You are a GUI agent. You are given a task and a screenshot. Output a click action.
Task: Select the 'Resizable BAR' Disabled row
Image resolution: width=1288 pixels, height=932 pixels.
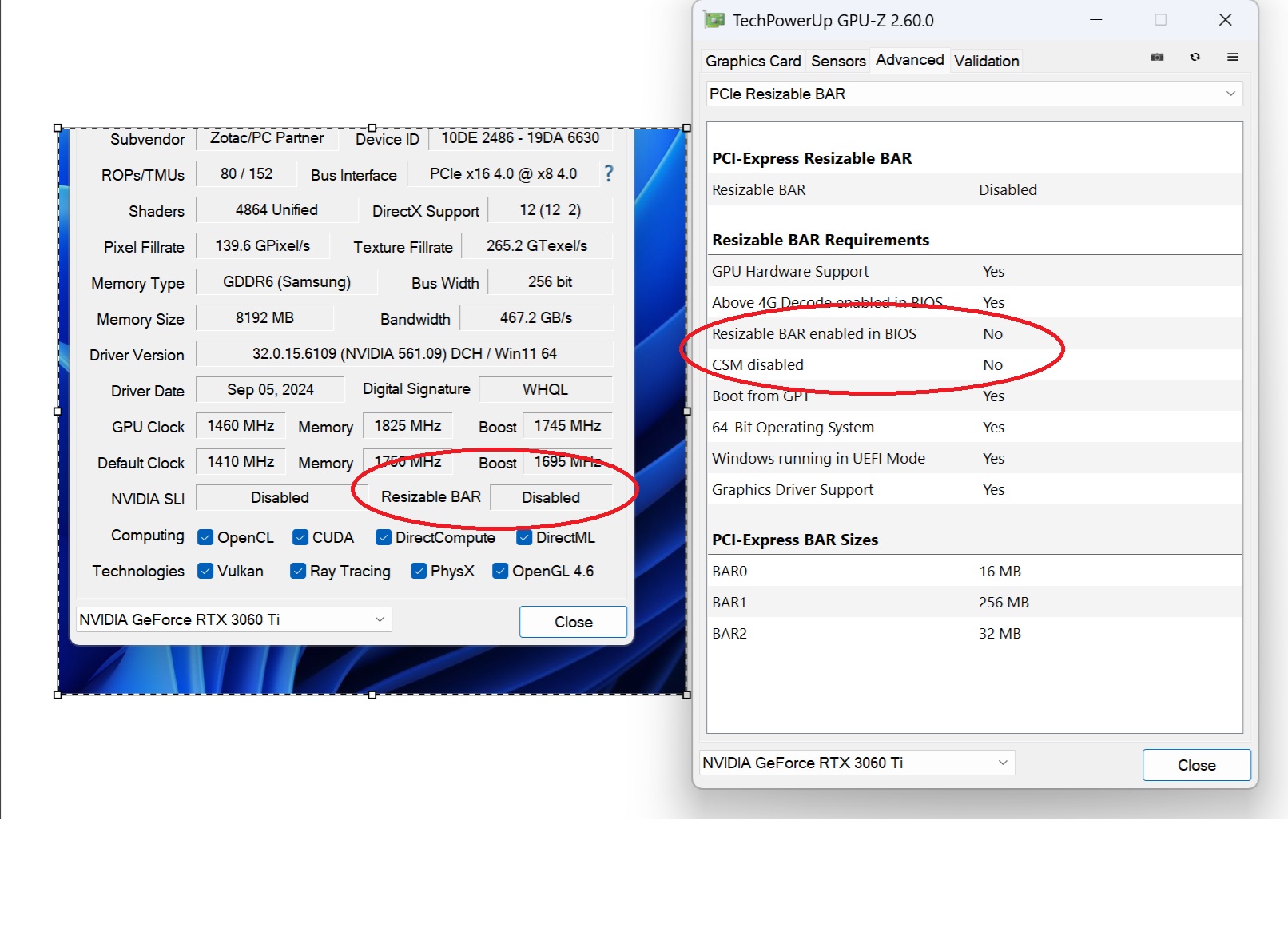point(974,189)
